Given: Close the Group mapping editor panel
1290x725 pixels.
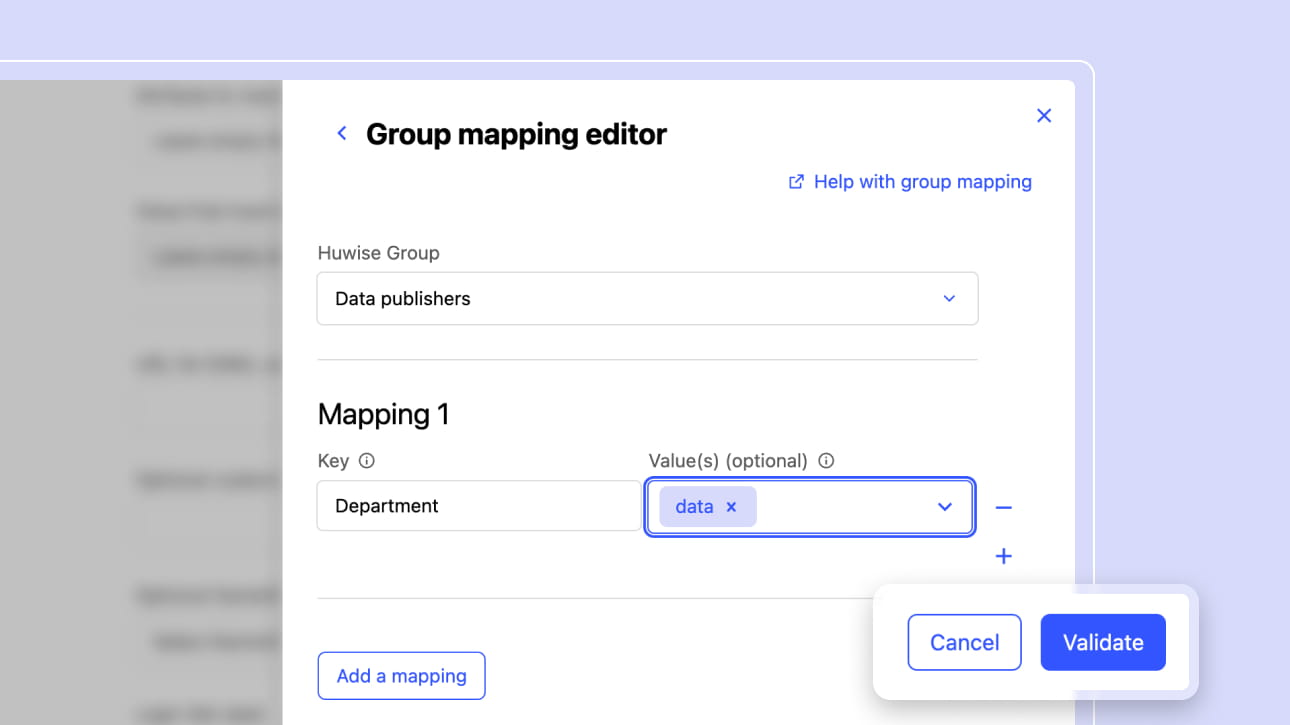Looking at the screenshot, I should [x=1044, y=116].
